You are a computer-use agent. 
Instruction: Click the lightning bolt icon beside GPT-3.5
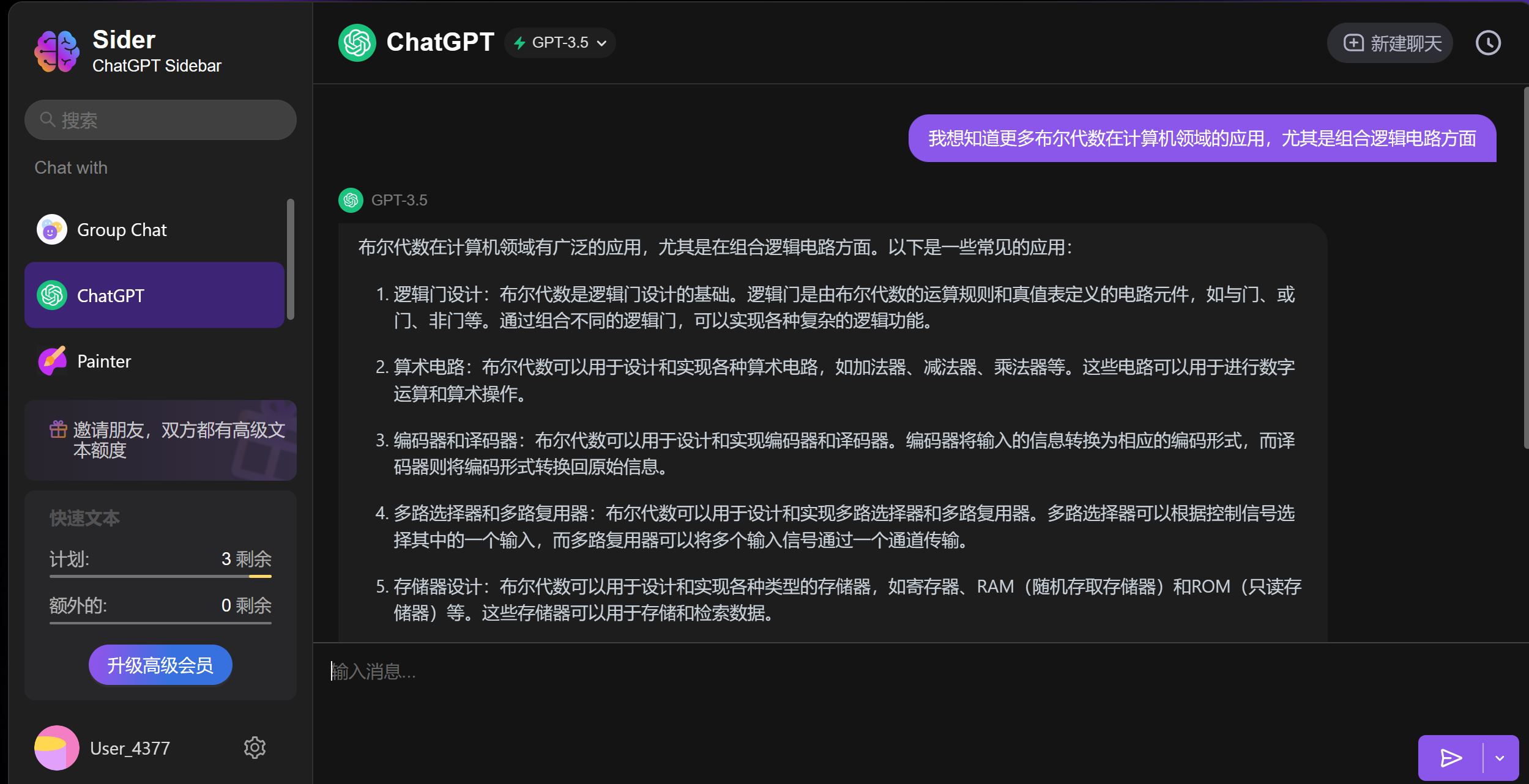[x=519, y=43]
